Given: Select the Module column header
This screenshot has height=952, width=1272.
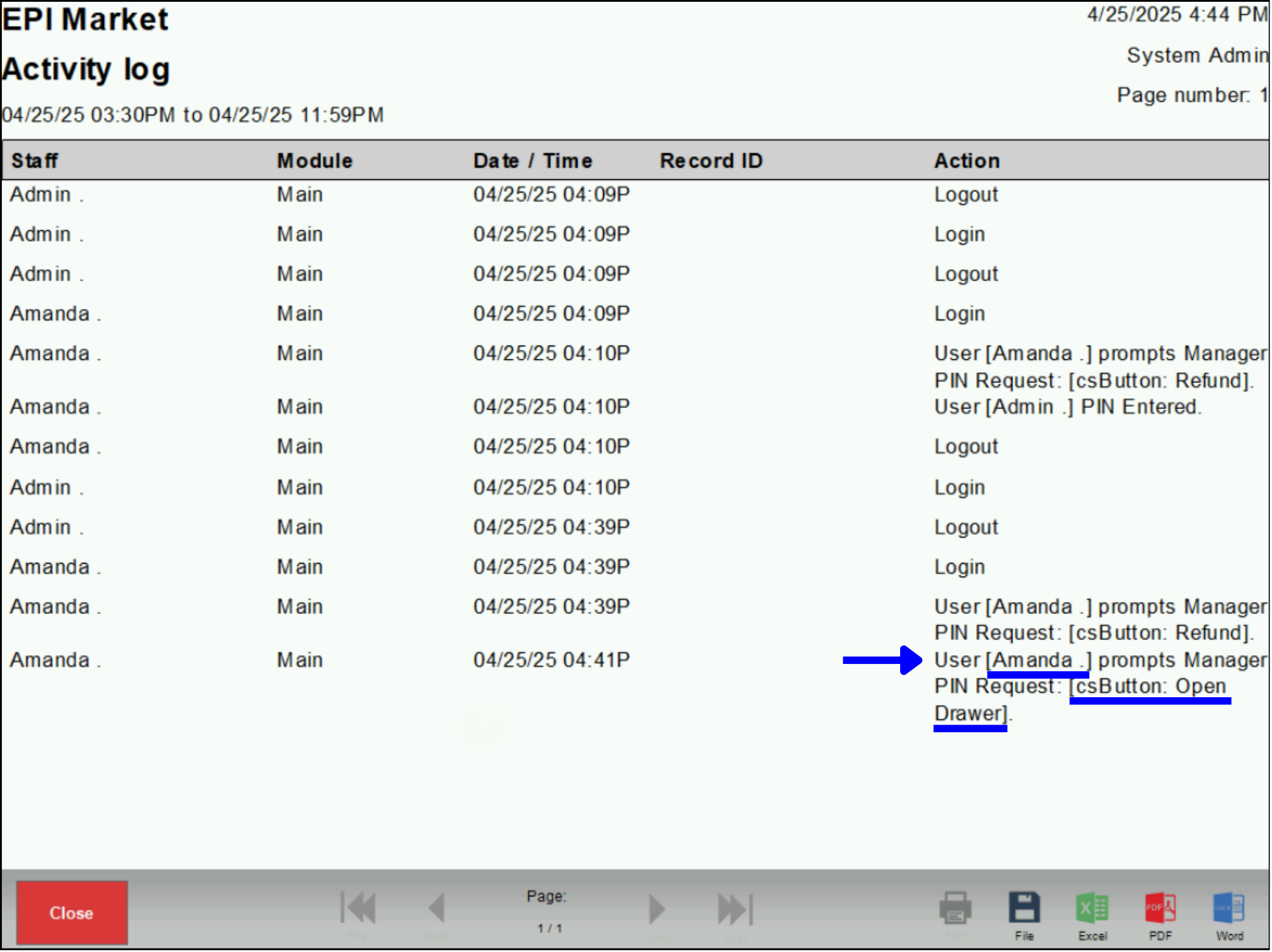Looking at the screenshot, I should 315,161.
